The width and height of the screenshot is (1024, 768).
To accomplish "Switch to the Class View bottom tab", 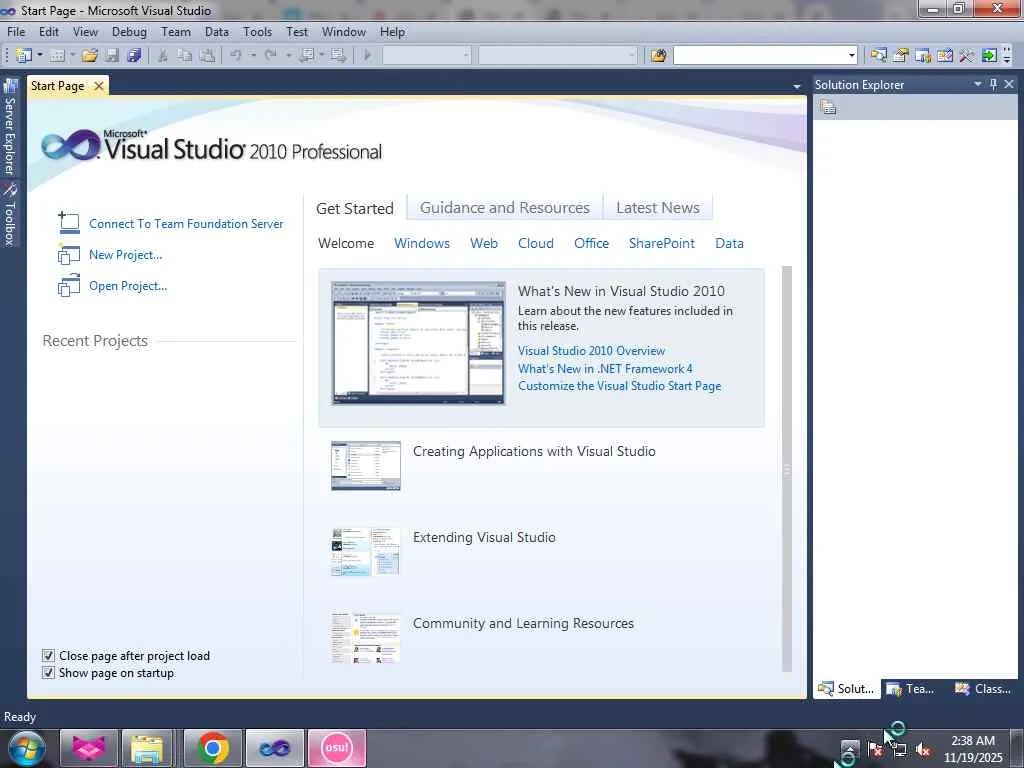I will coord(983,688).
